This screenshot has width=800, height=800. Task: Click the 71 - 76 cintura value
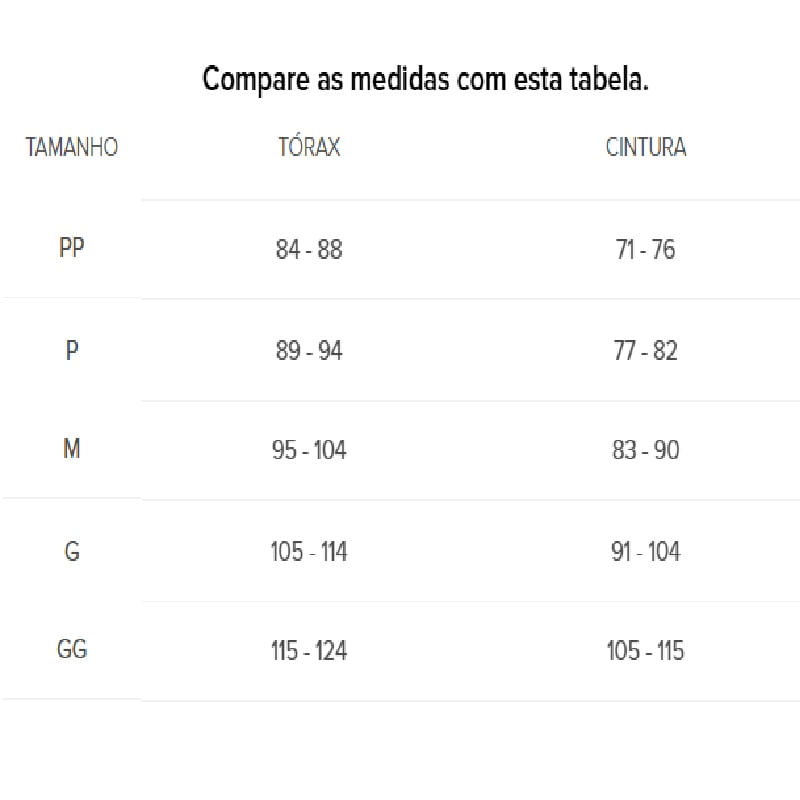(645, 249)
